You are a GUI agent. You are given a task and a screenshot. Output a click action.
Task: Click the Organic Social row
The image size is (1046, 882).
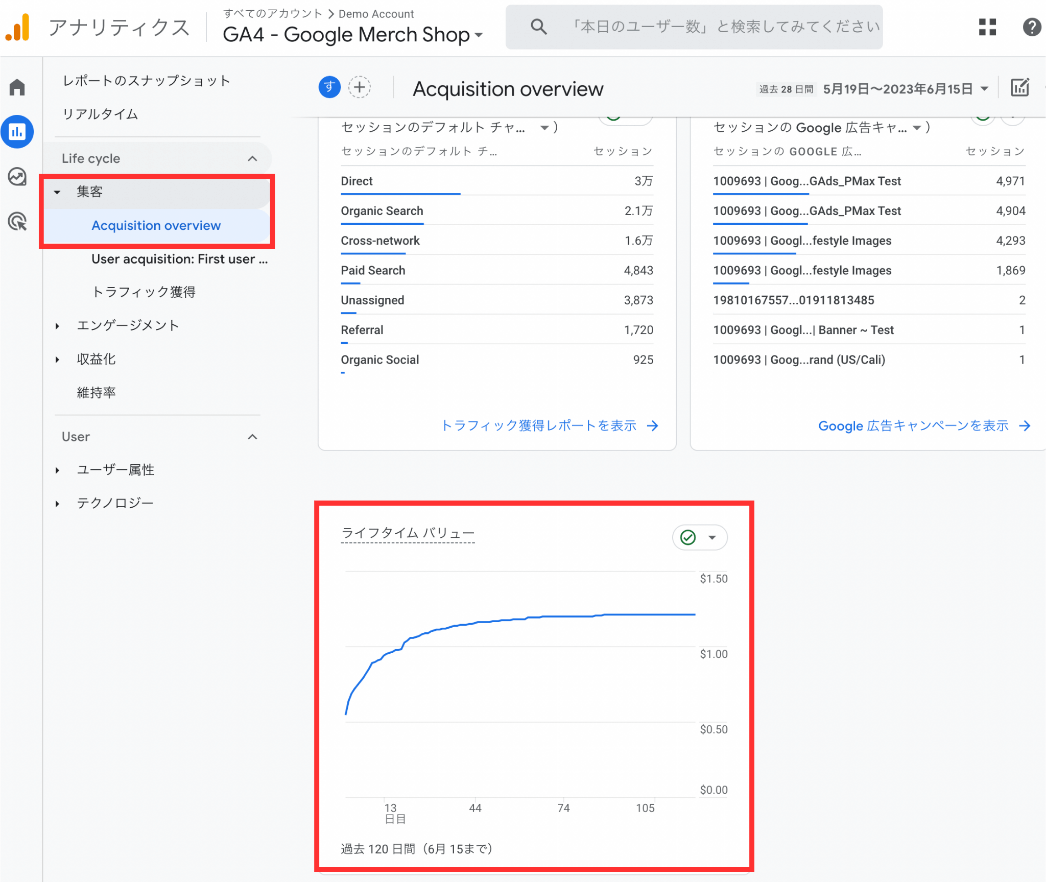point(497,360)
